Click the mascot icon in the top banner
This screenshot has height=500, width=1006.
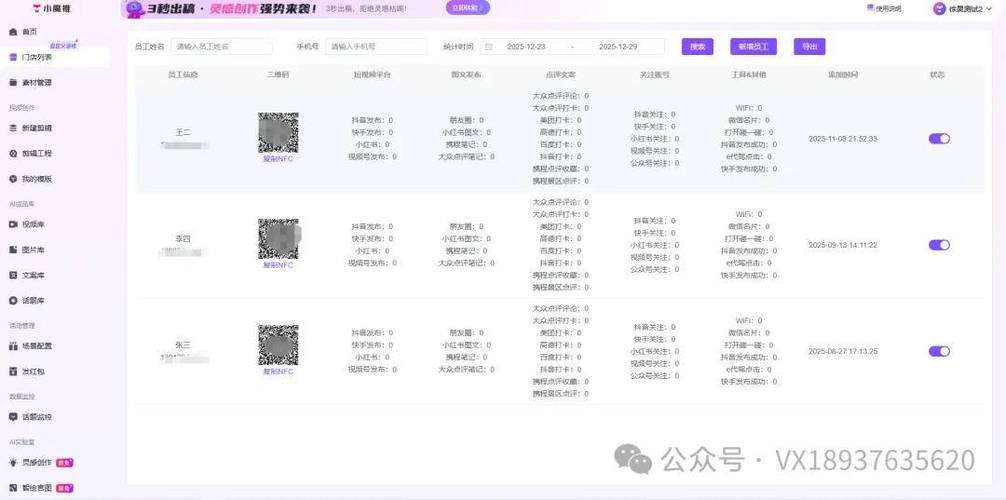tap(135, 8)
